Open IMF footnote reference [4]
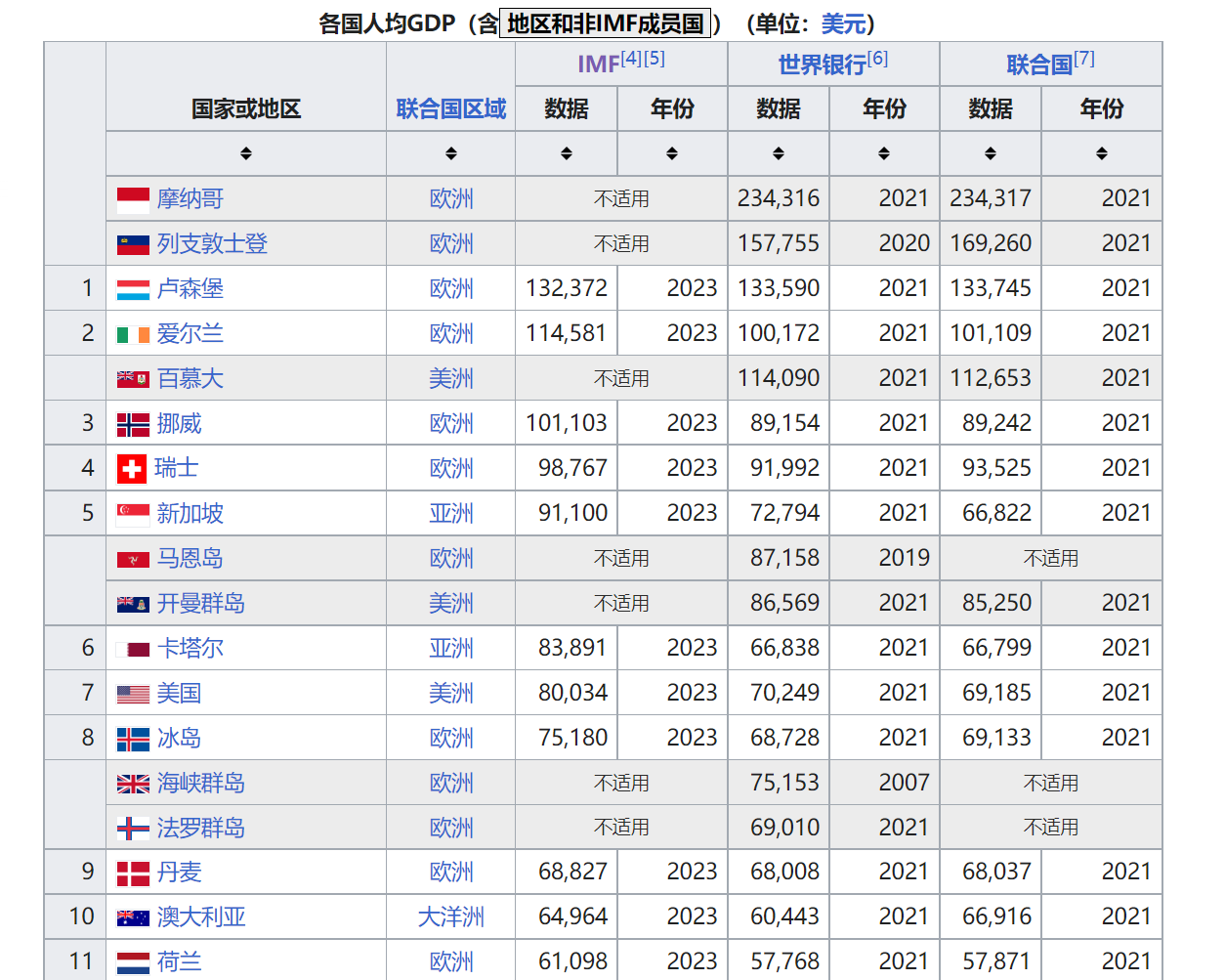The image size is (1225, 980). pos(631,58)
